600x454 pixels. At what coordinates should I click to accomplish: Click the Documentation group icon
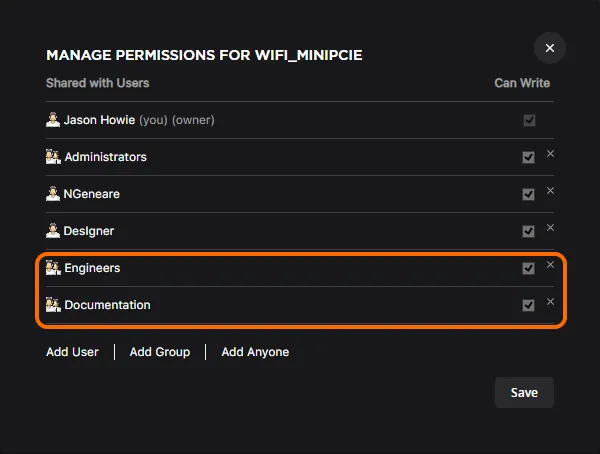pyautogui.click(x=53, y=305)
